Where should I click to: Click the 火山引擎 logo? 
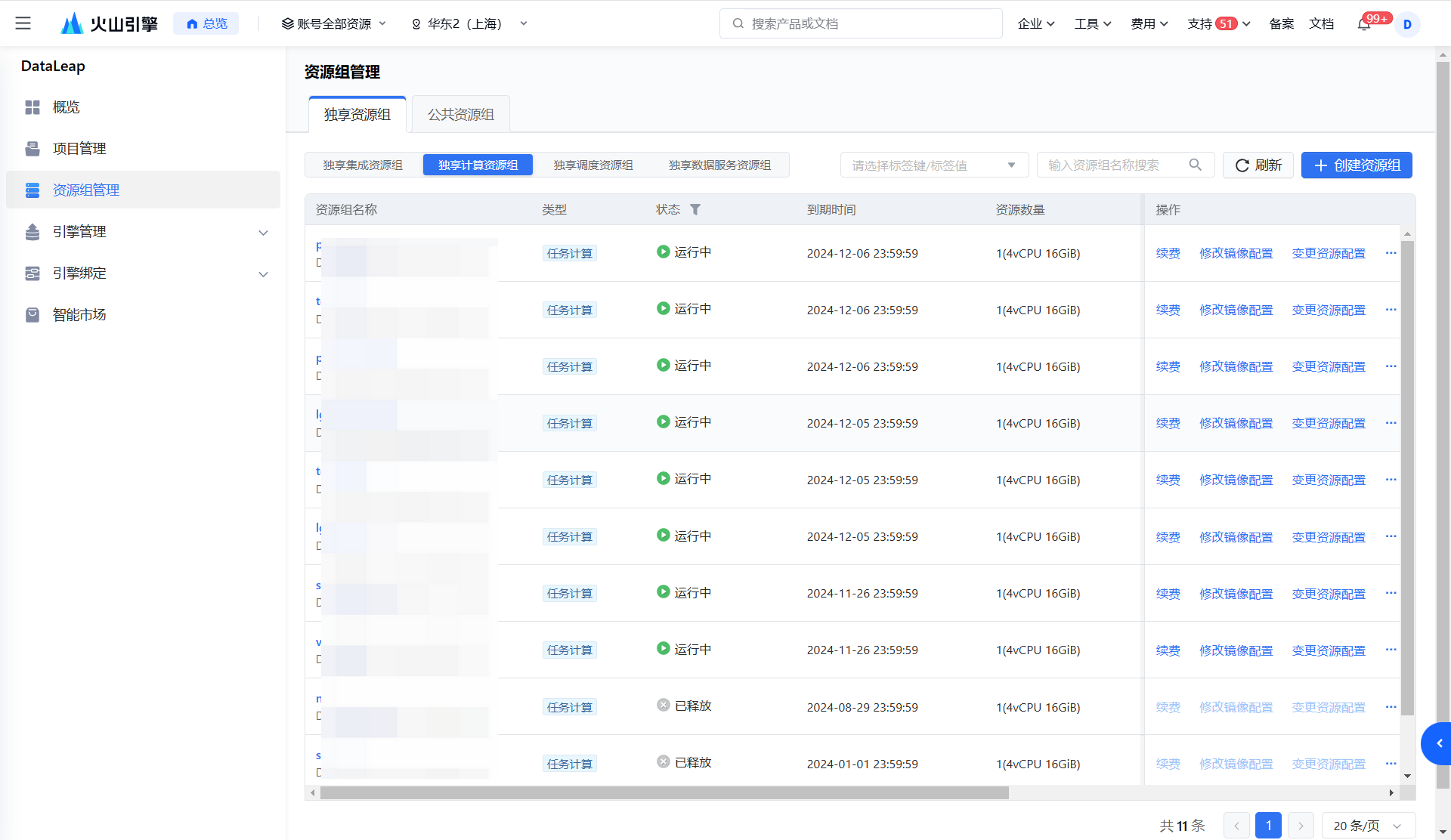click(110, 23)
